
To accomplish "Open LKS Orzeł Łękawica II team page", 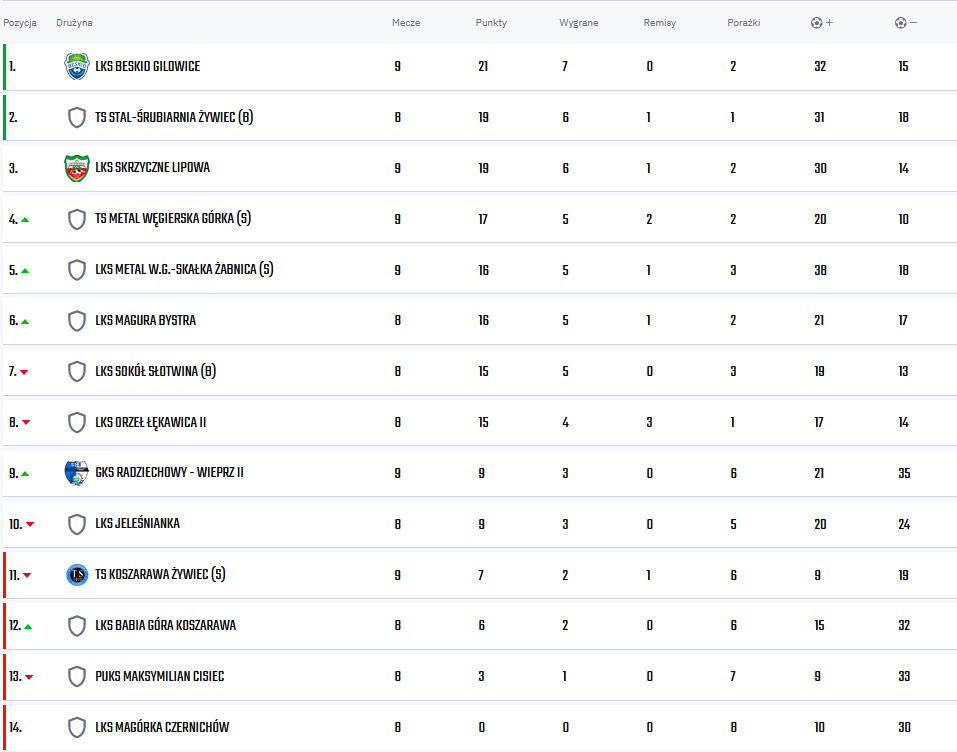I will coord(151,422).
